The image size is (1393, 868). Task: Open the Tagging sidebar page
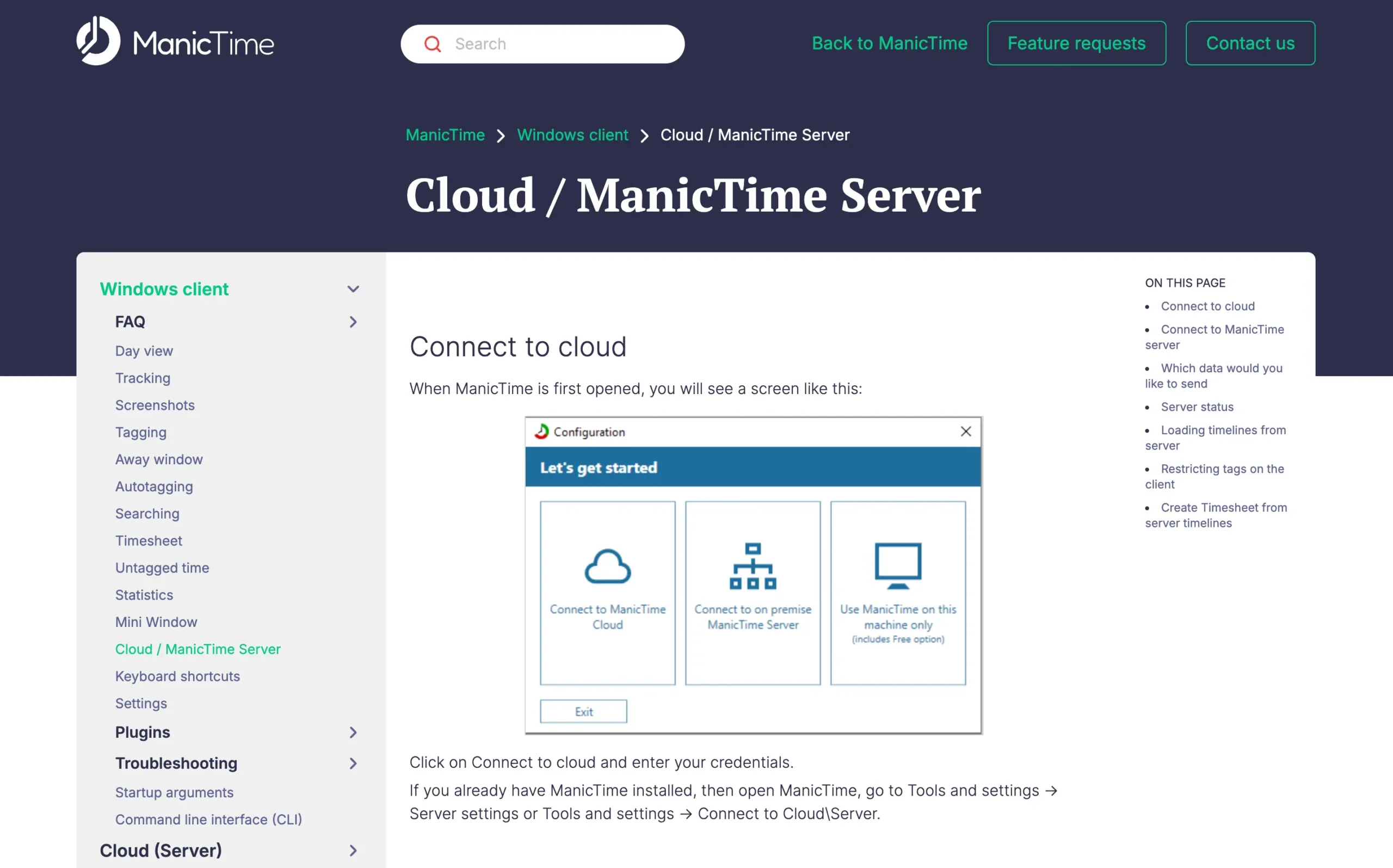[140, 432]
